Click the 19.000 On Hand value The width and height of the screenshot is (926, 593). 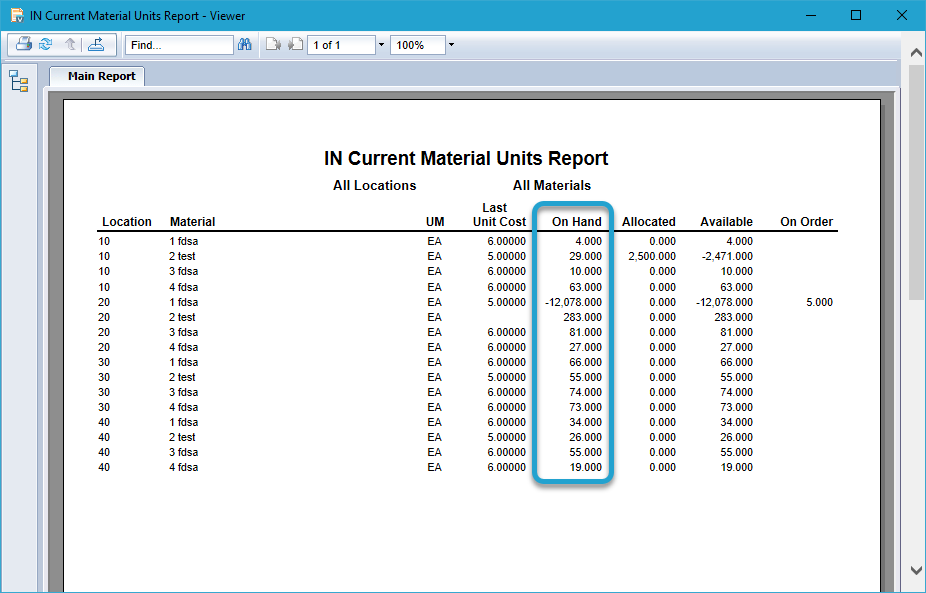pos(585,467)
